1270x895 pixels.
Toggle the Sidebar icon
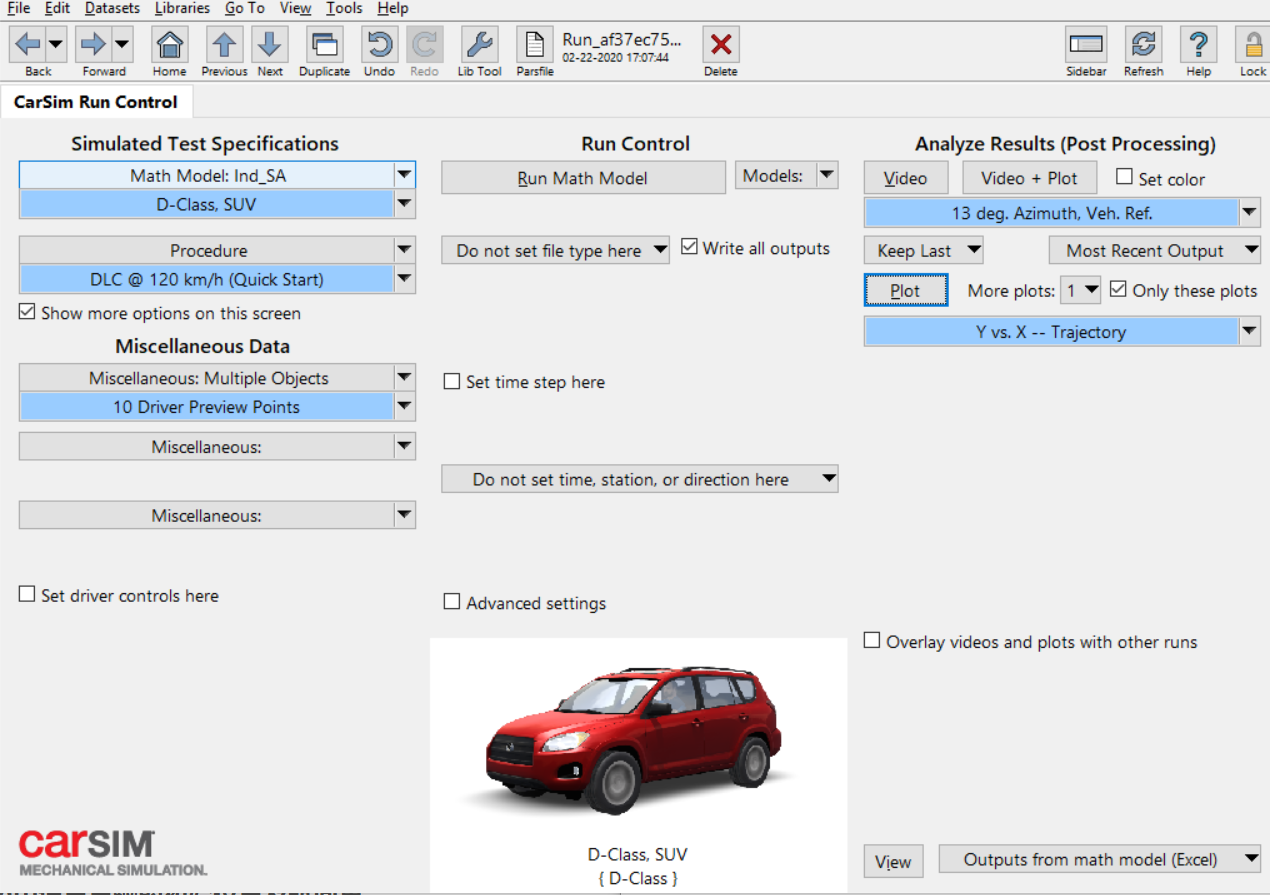click(1086, 44)
